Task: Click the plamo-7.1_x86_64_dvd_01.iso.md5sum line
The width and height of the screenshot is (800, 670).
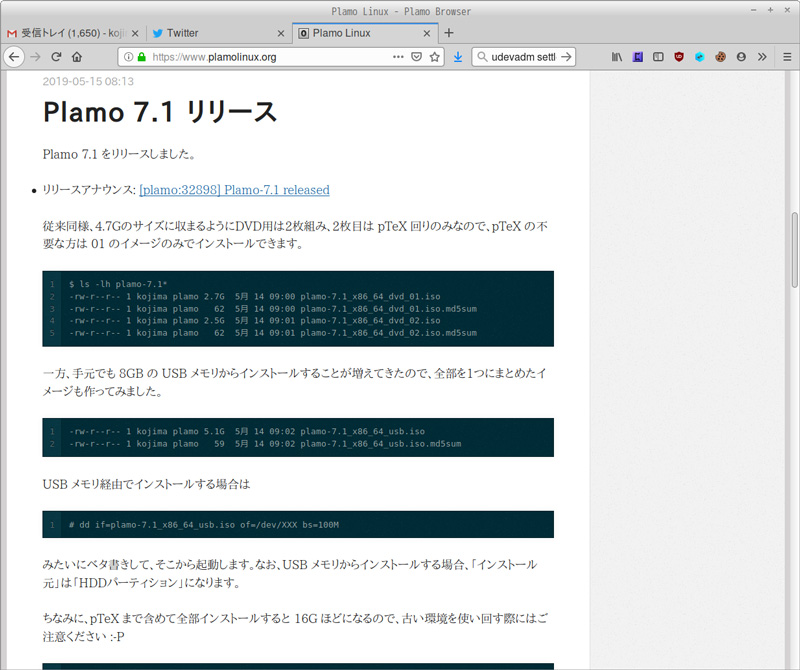Action: [273, 309]
